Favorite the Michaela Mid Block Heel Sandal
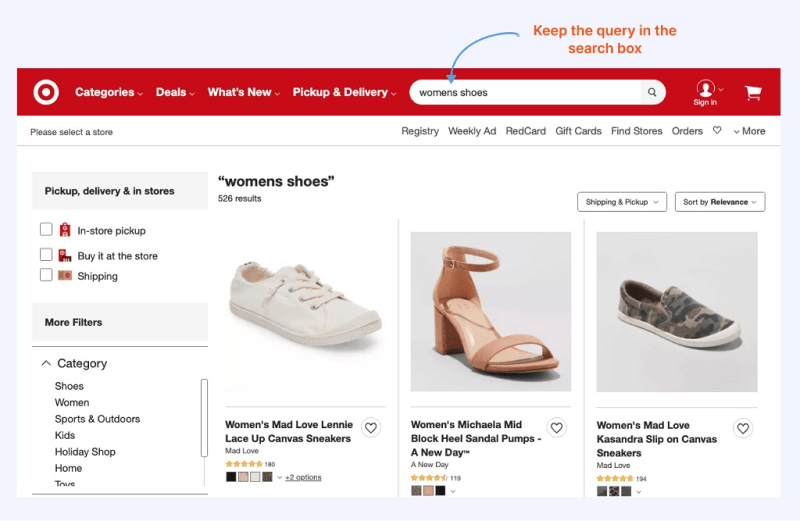800x521 pixels. 557,428
